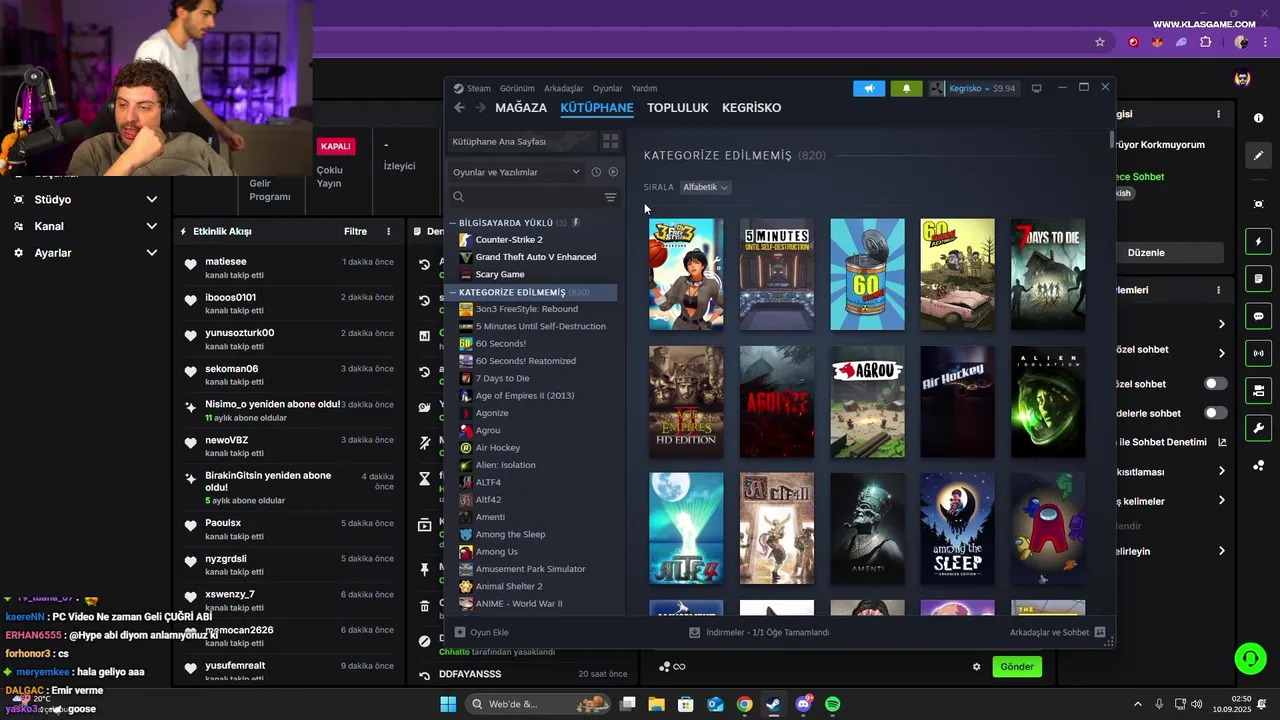Click Düzenle button
Image resolution: width=1280 pixels, height=720 pixels.
1146,253
